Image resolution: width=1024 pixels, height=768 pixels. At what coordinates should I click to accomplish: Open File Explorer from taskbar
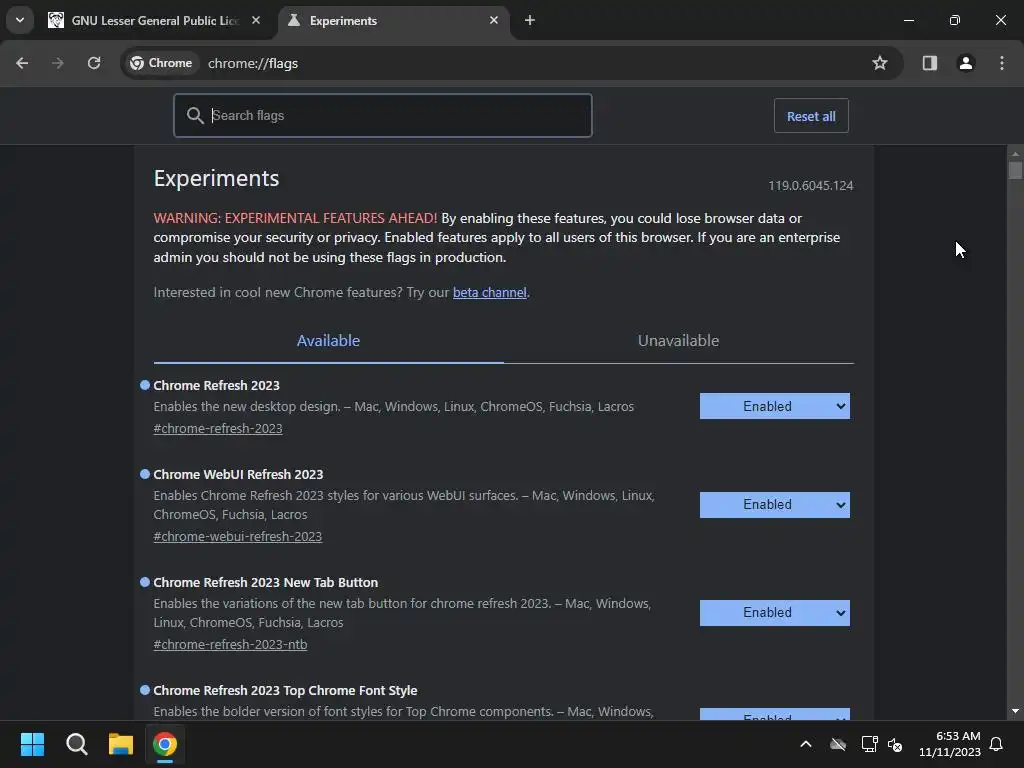tap(121, 744)
